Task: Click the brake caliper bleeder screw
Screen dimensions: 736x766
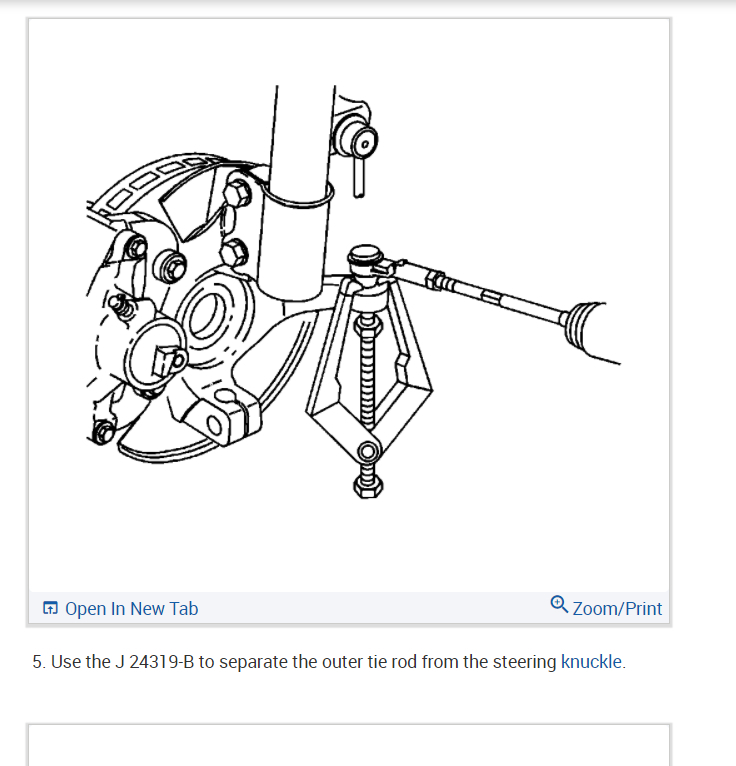Action: tap(122, 307)
